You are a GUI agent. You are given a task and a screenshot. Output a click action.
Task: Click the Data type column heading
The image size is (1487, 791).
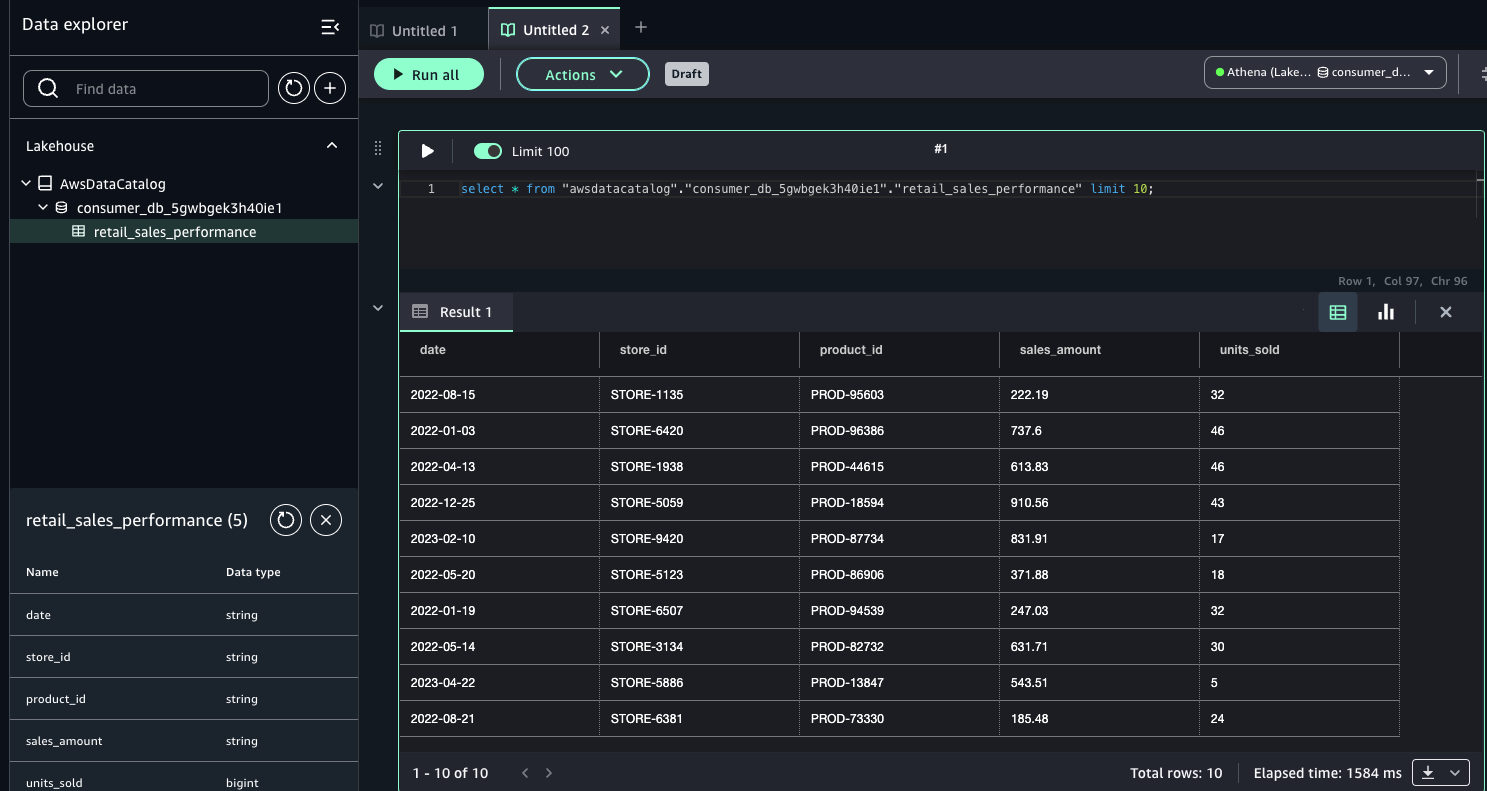click(x=253, y=572)
